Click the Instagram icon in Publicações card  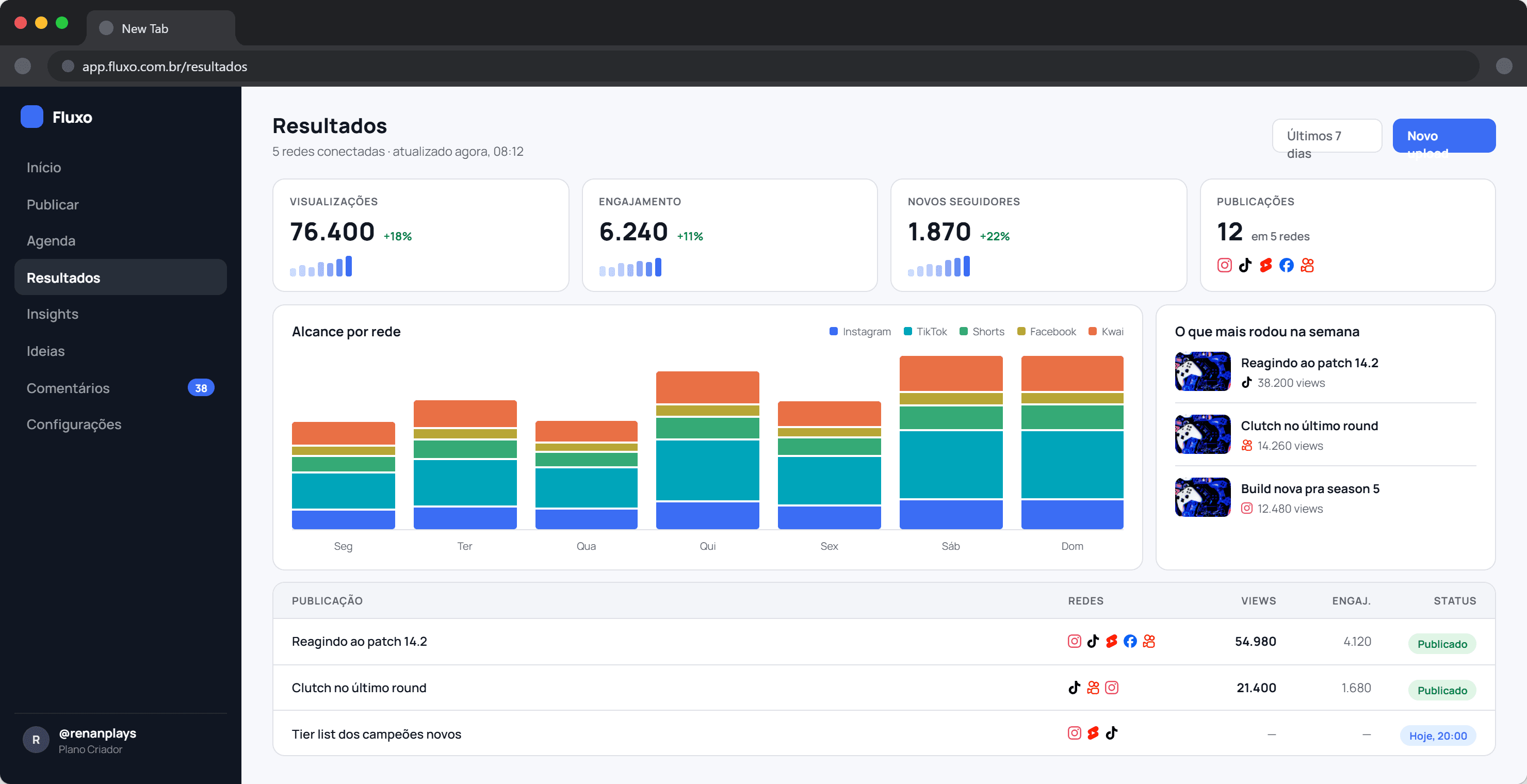[1224, 265]
